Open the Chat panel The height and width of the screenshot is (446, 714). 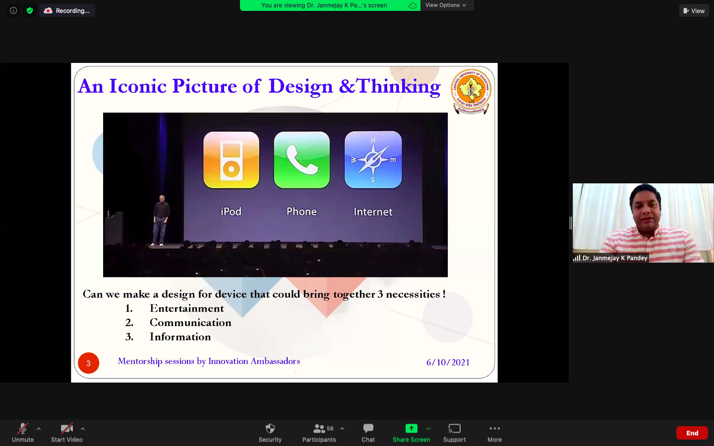(x=368, y=433)
